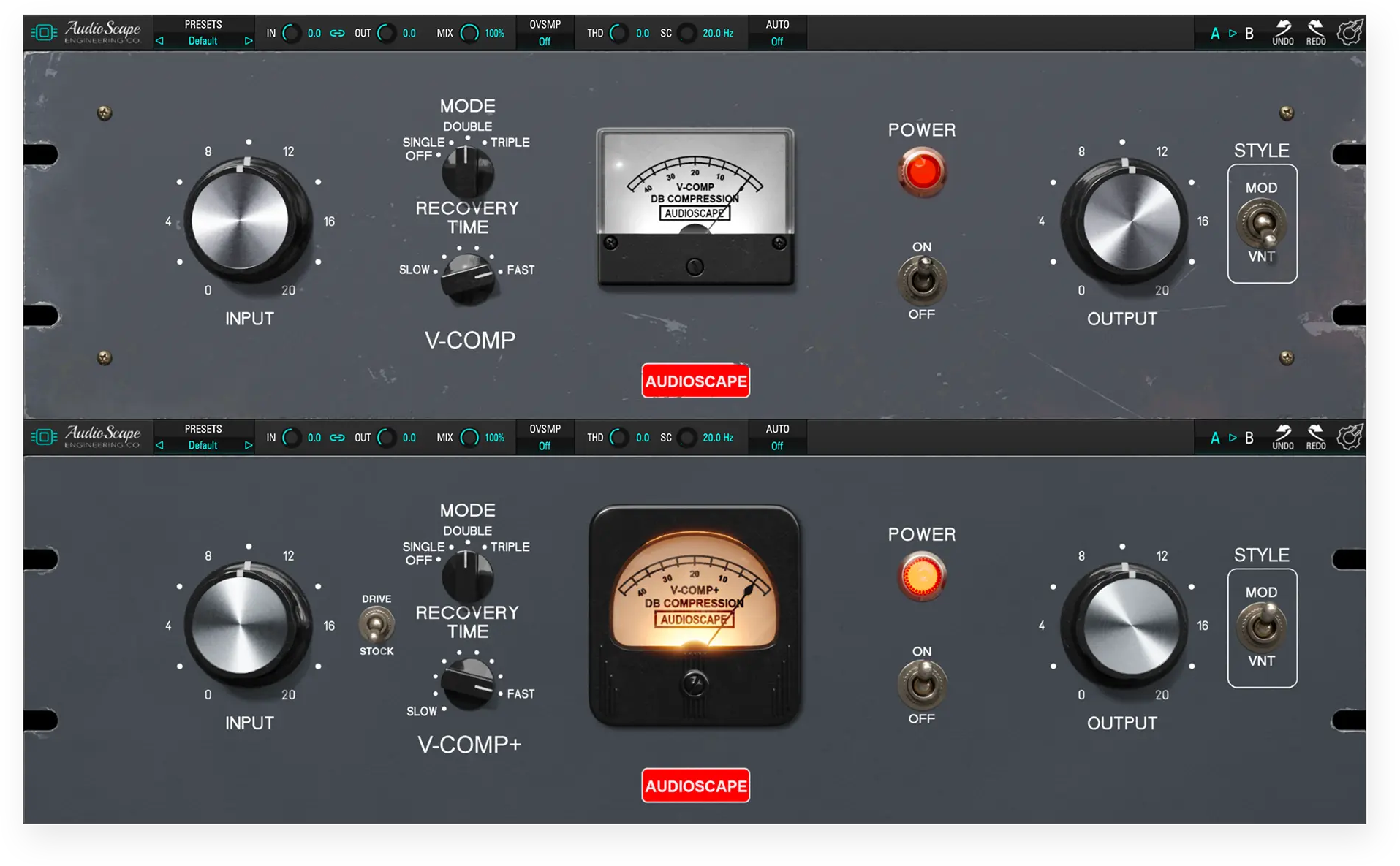Select state B in V-COMP toolbar
Viewport: 1400px width, 866px height.
click(1249, 34)
